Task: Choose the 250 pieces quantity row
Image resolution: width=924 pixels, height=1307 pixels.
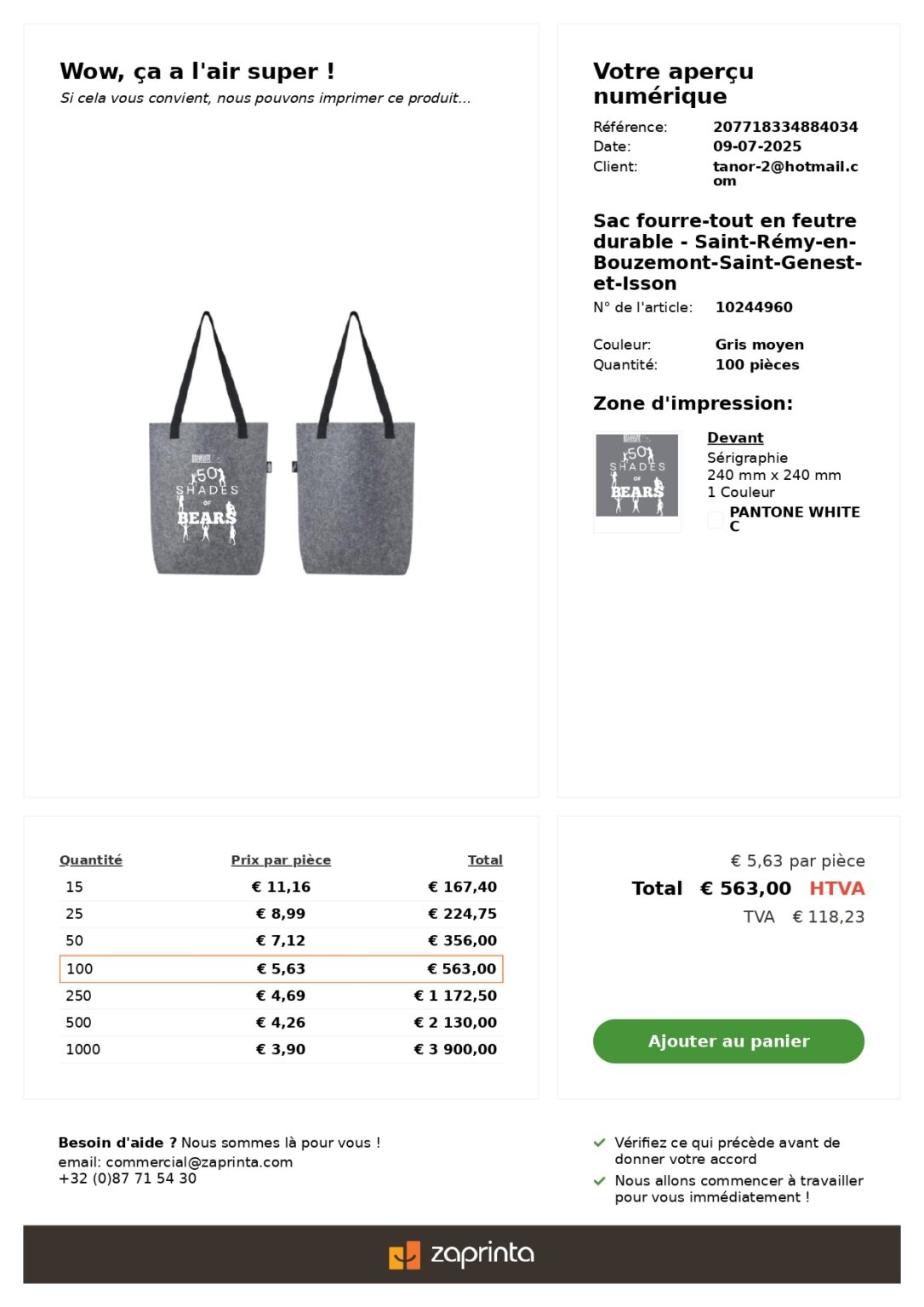Action: click(x=281, y=996)
